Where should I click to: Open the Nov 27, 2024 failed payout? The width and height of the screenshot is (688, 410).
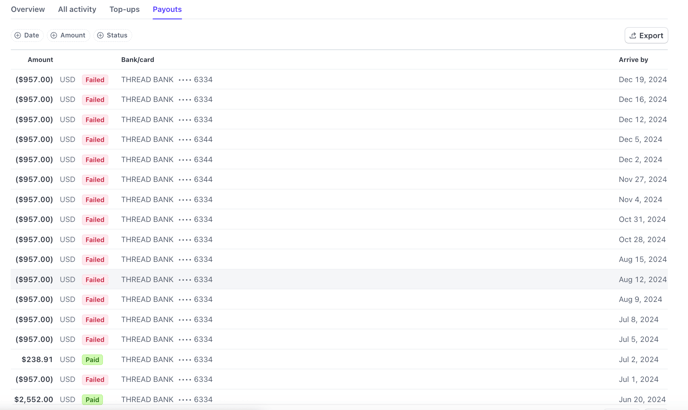[339, 180]
